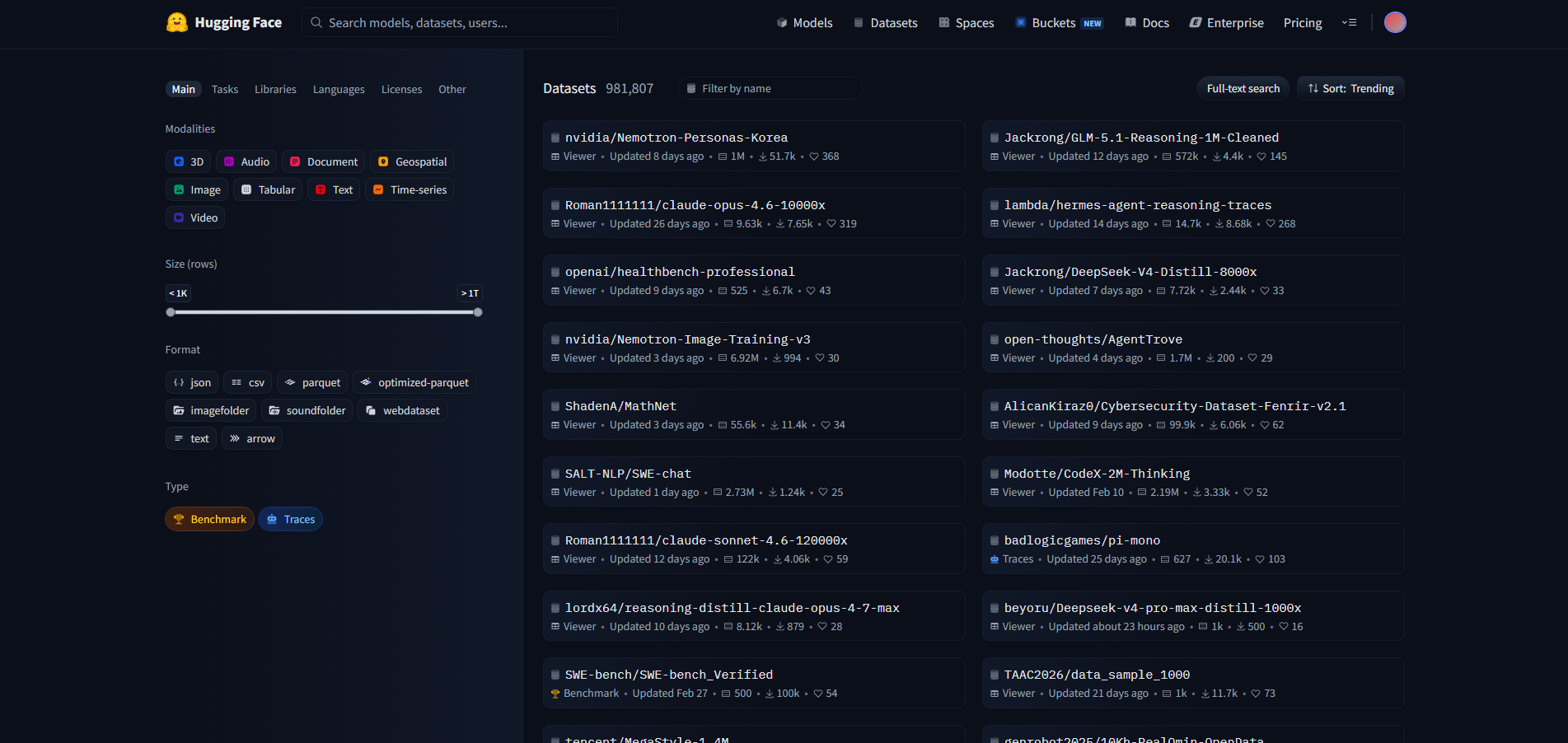Image resolution: width=1568 pixels, height=743 pixels.
Task: Click the dataset icon beside AlicanKiraz0/Cybersecurity-Dataset-Fenrir-v2.1
Action: click(995, 406)
